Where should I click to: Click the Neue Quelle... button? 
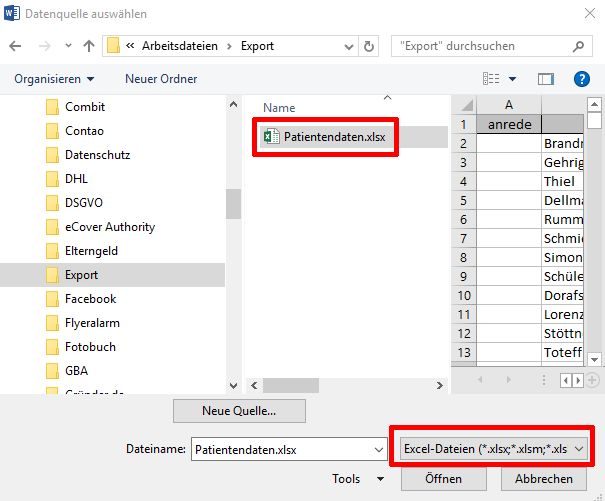click(x=239, y=410)
